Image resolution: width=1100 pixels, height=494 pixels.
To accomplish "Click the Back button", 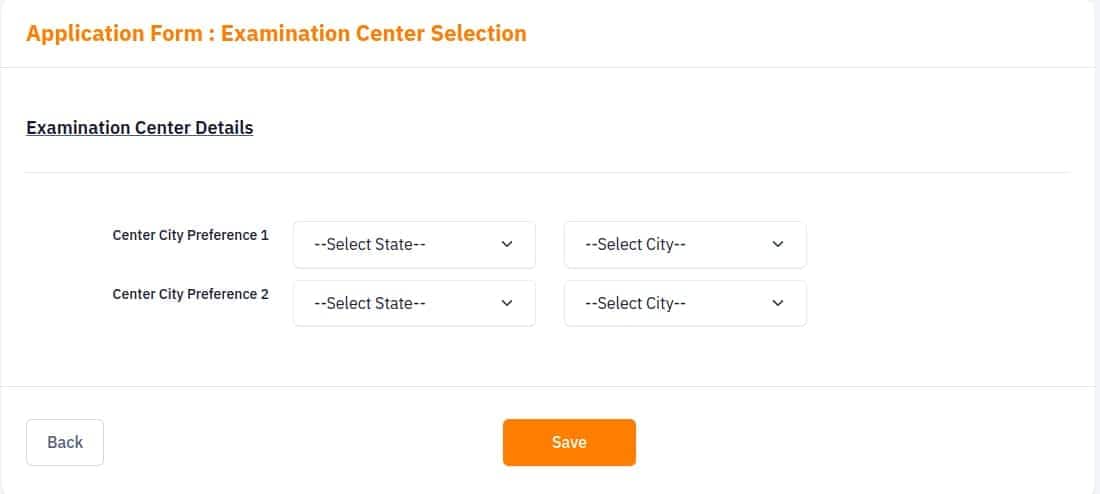I will click(65, 442).
